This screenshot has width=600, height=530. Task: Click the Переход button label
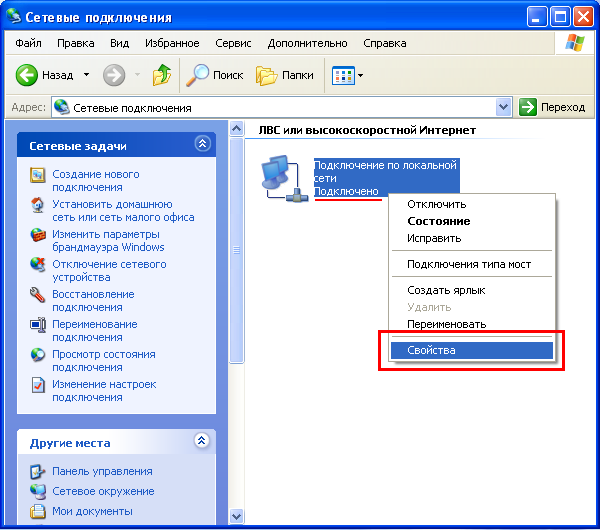pyautogui.click(x=563, y=108)
